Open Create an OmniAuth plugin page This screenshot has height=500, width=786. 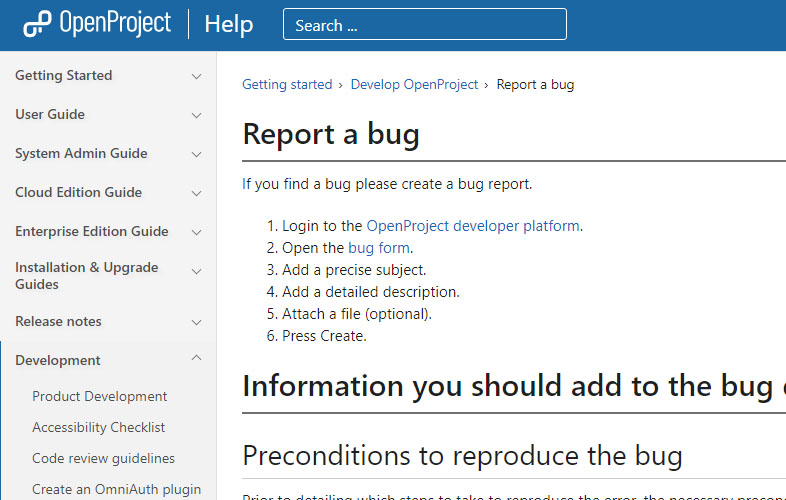point(116,489)
